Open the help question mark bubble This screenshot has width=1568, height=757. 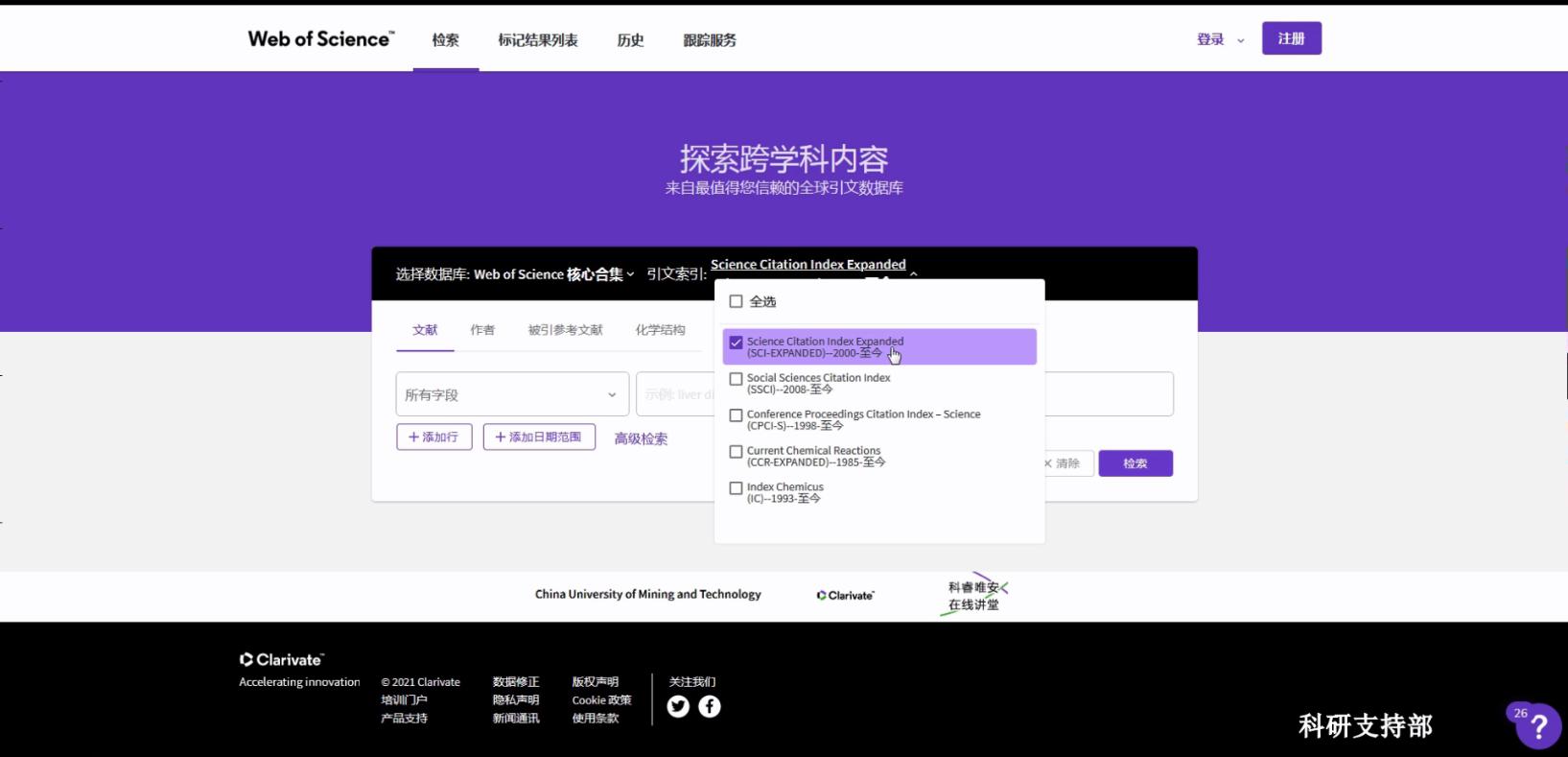pos(1538,726)
